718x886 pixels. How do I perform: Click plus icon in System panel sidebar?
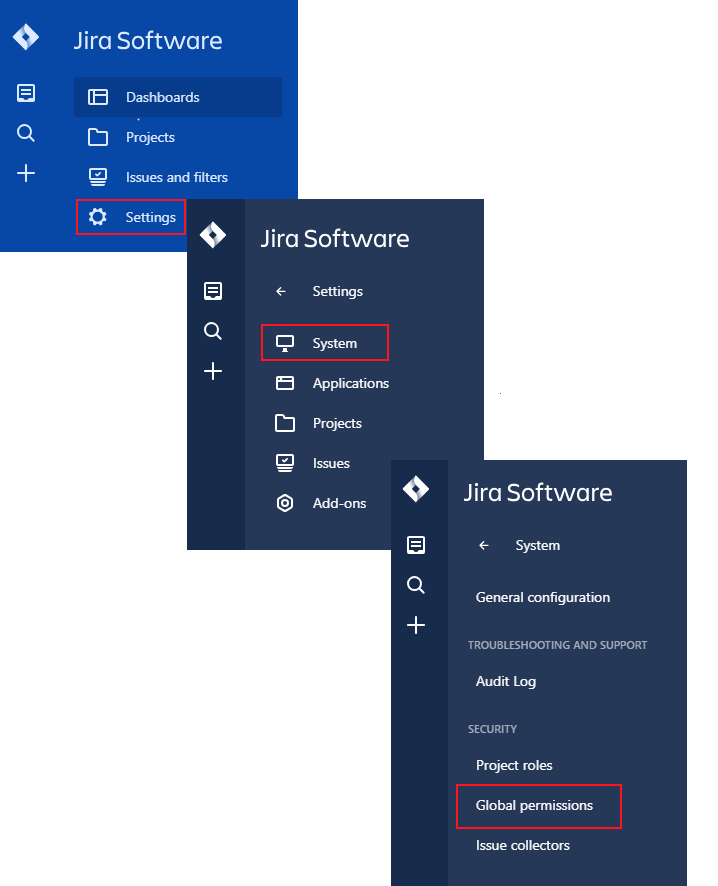tap(416, 625)
